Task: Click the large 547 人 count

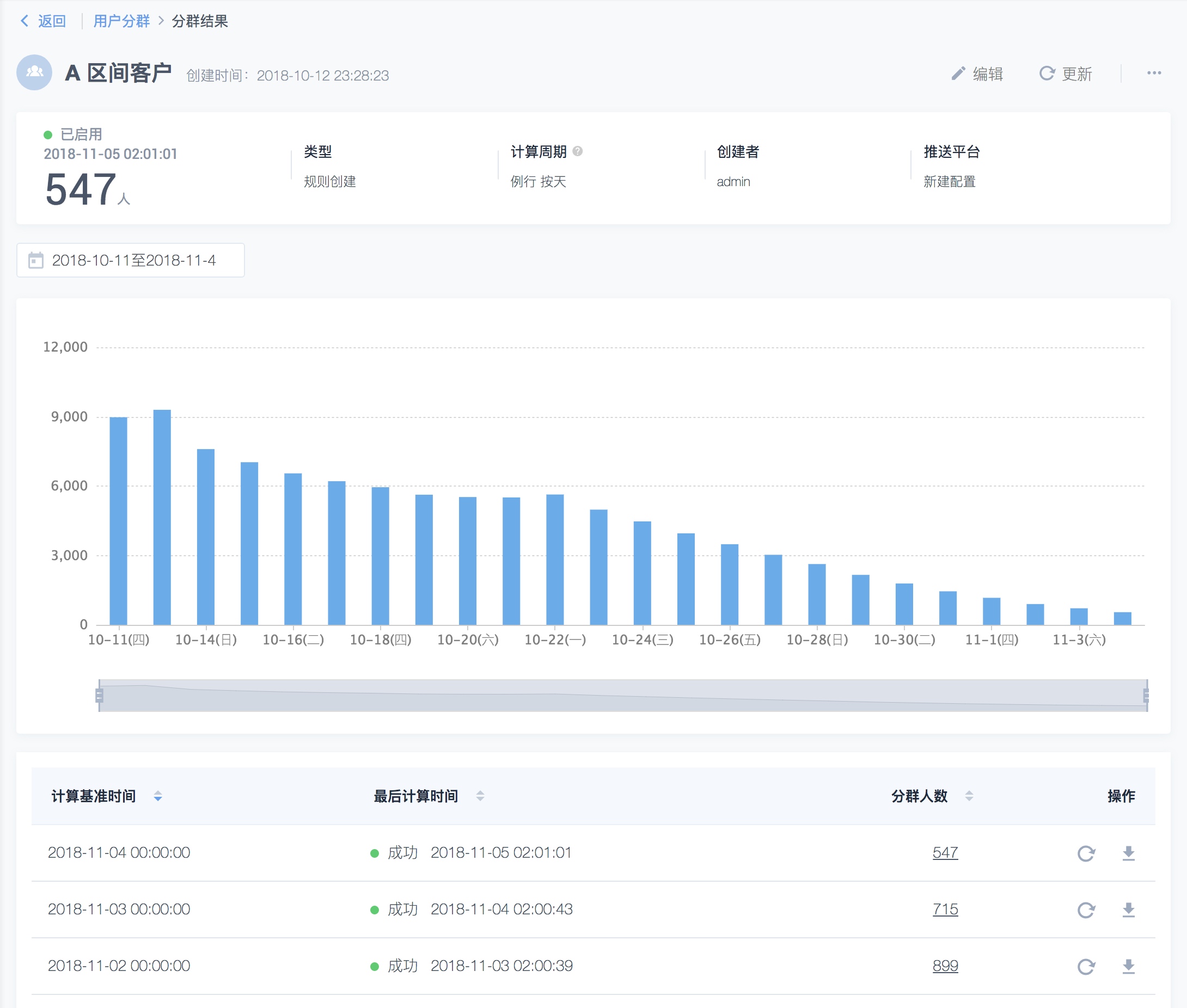Action: click(x=88, y=190)
